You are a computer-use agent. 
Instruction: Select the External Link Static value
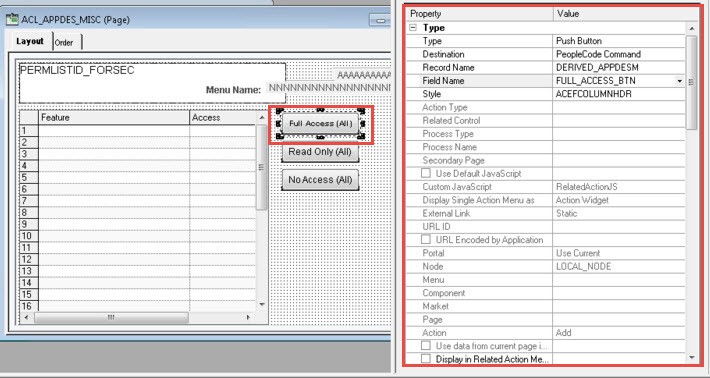(x=566, y=213)
